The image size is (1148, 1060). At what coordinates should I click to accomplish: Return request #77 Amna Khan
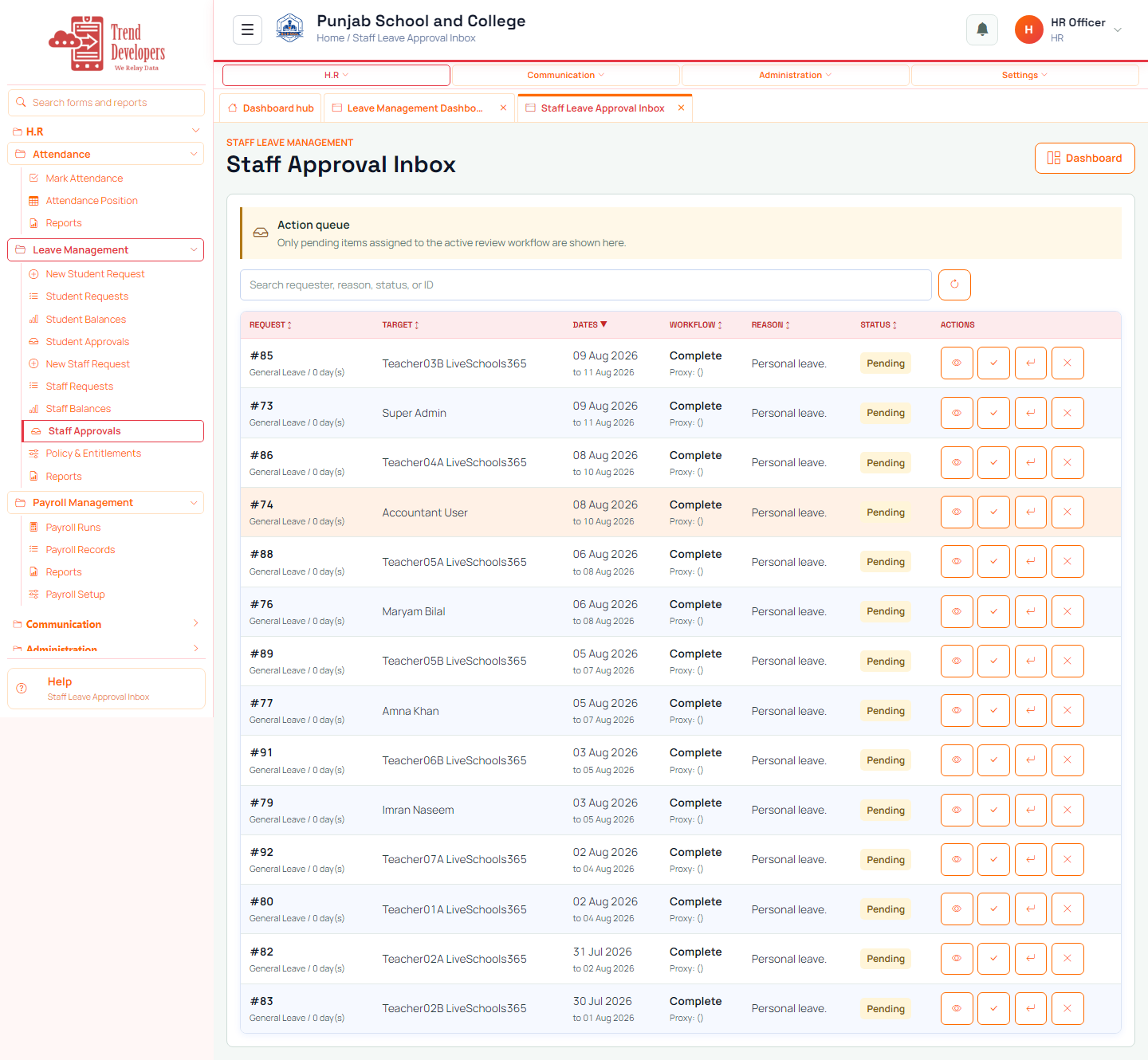click(x=1031, y=711)
